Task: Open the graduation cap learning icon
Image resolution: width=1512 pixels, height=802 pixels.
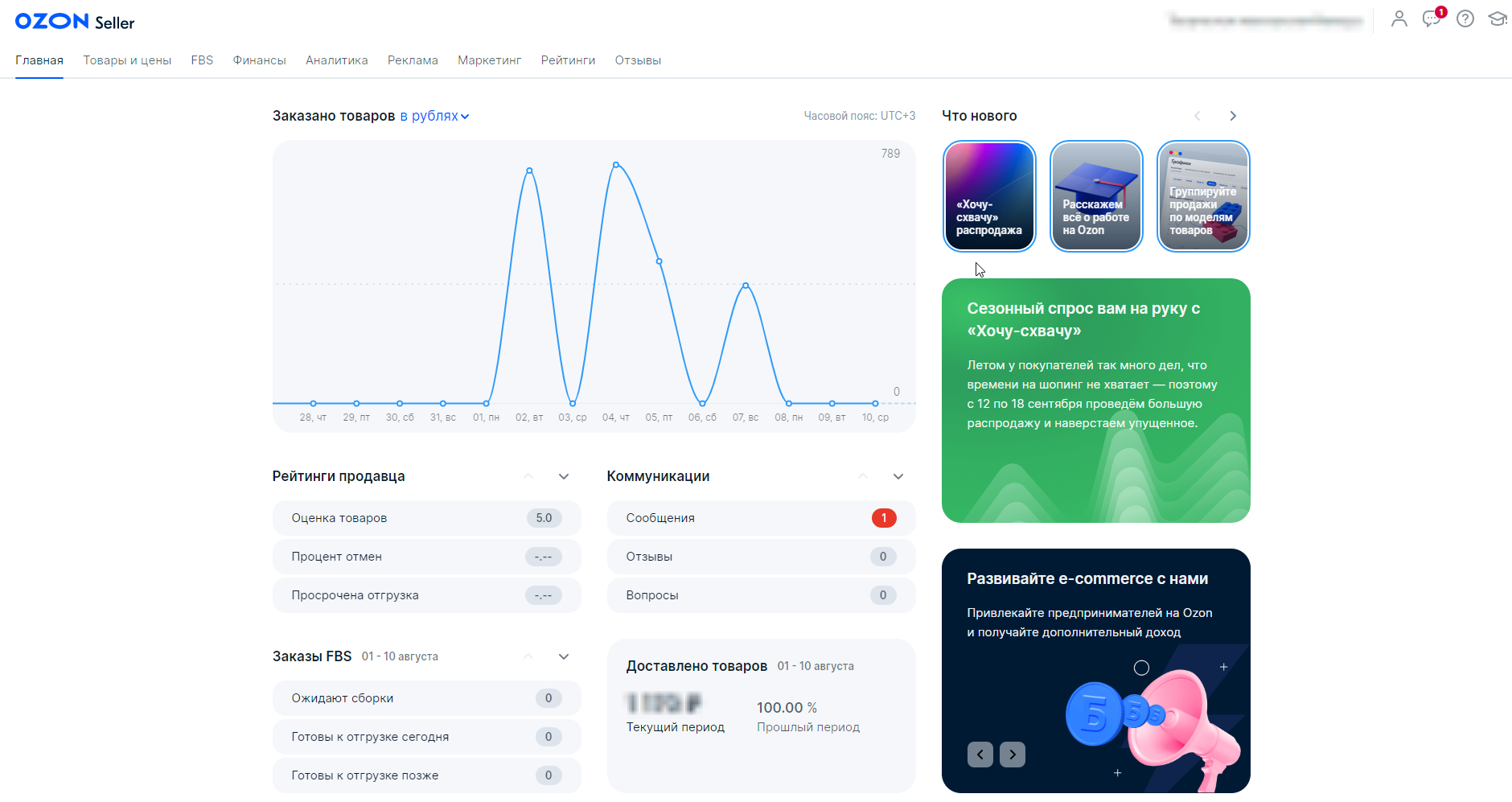Action: 1498,19
